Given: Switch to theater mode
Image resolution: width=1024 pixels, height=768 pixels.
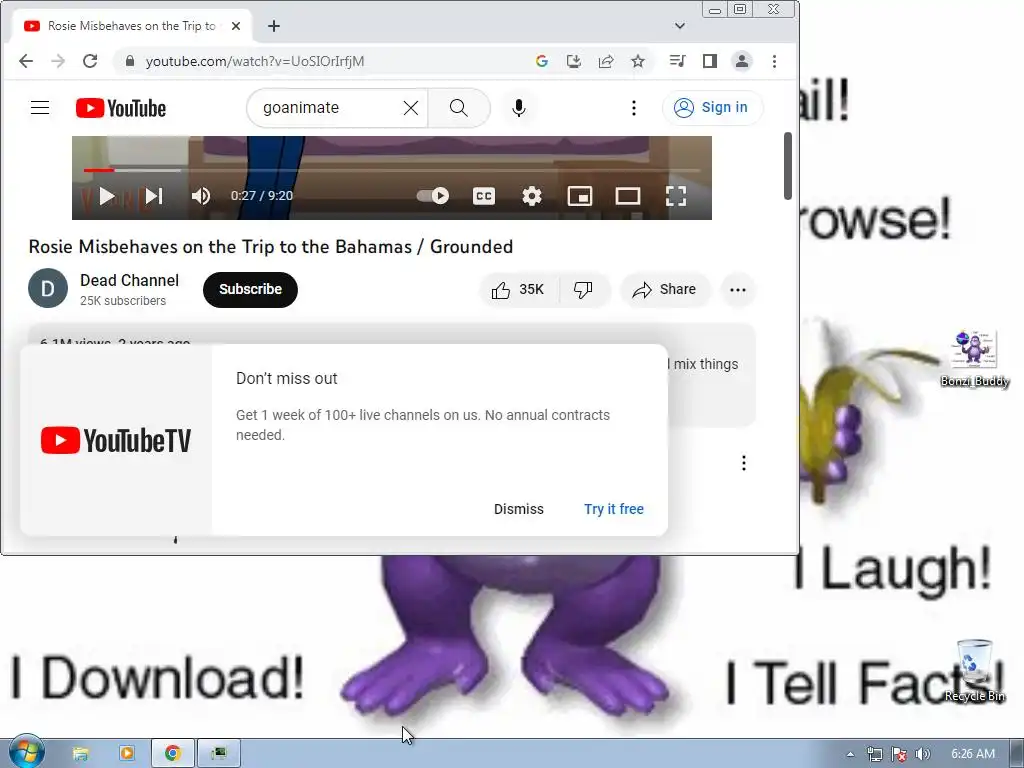Looking at the screenshot, I should [628, 196].
